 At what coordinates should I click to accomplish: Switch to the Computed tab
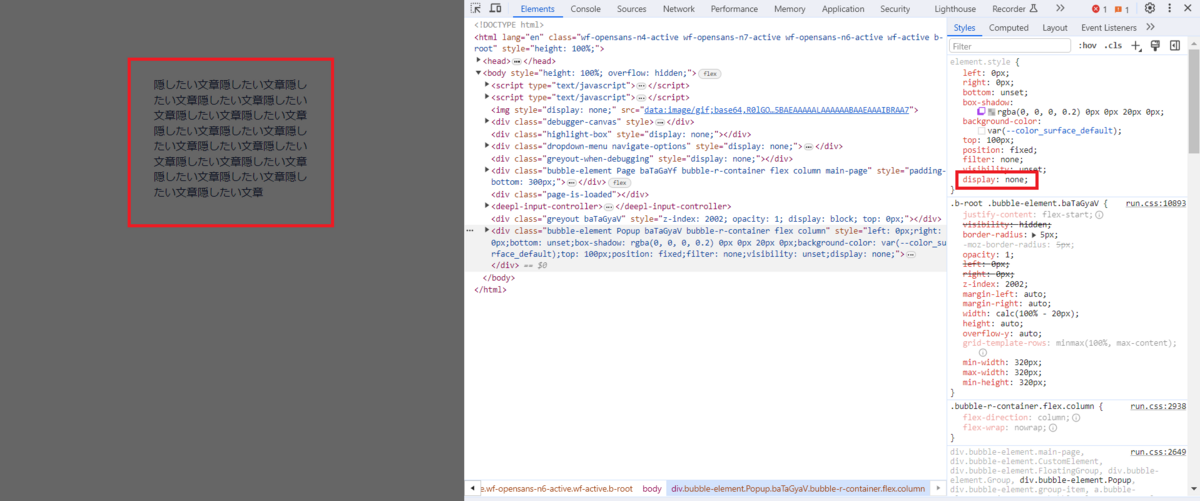(1008, 28)
